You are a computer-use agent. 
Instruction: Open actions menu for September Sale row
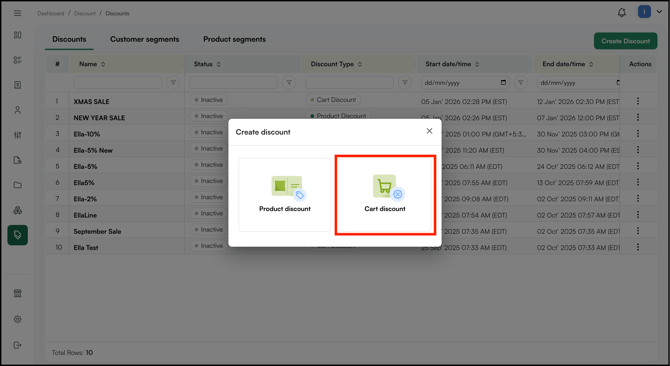pyautogui.click(x=638, y=231)
